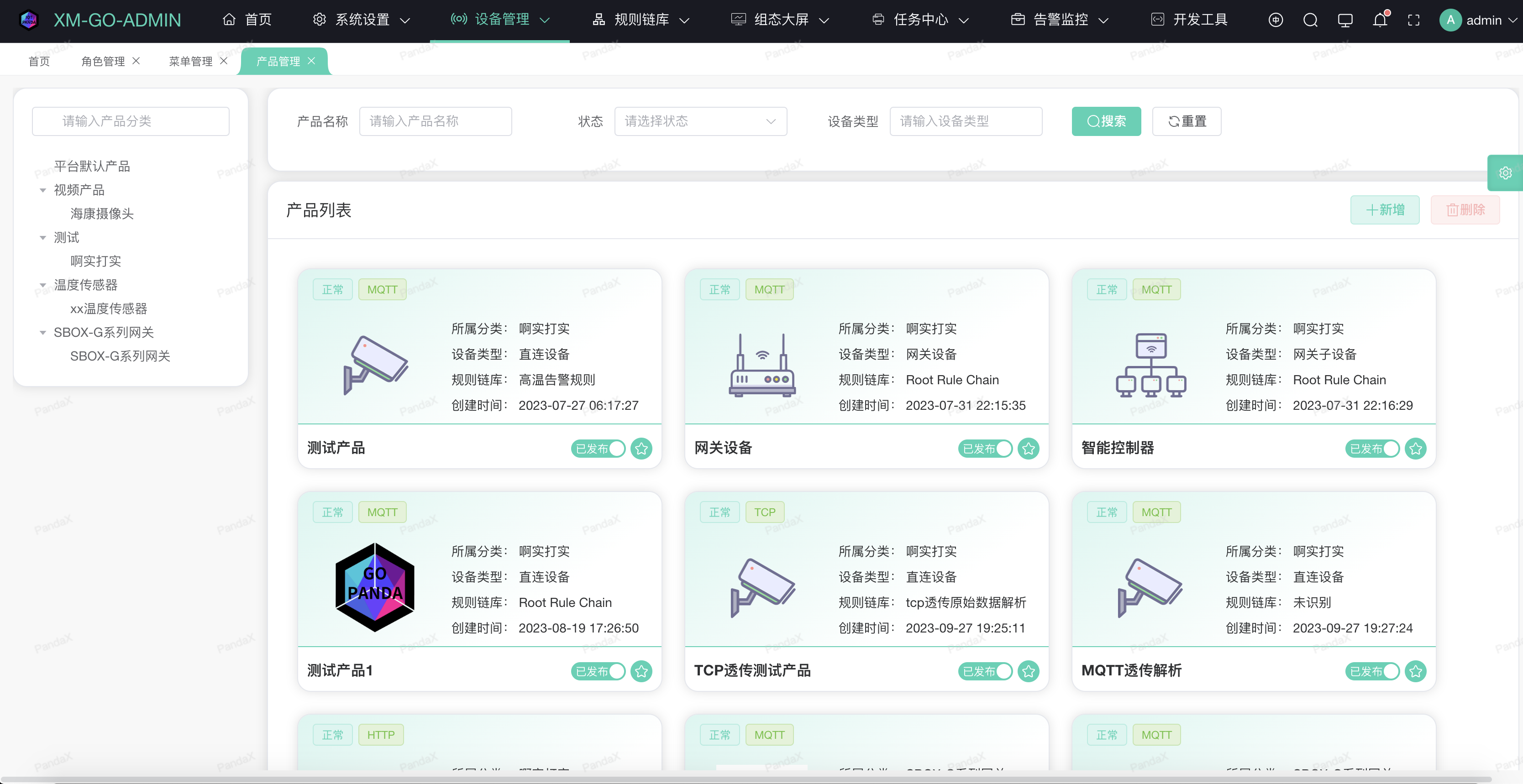Open the 规则链库 menu
The height and width of the screenshot is (784, 1523).
pyautogui.click(x=641, y=20)
